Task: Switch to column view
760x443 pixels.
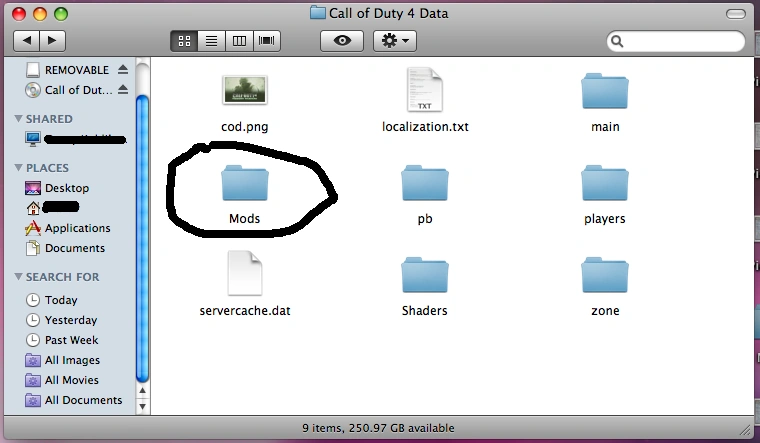Action: (x=239, y=41)
